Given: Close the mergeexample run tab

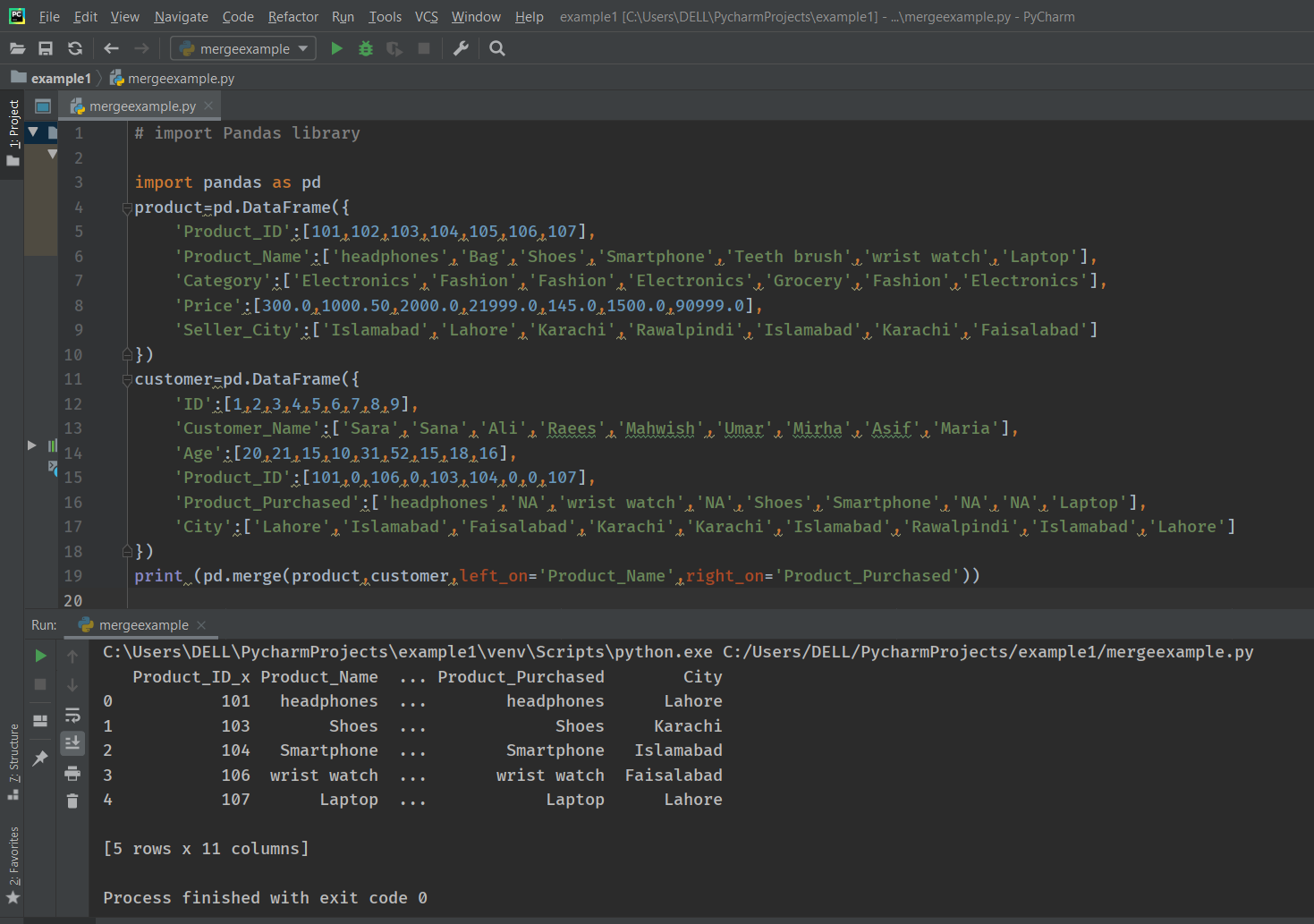Looking at the screenshot, I should pyautogui.click(x=201, y=625).
